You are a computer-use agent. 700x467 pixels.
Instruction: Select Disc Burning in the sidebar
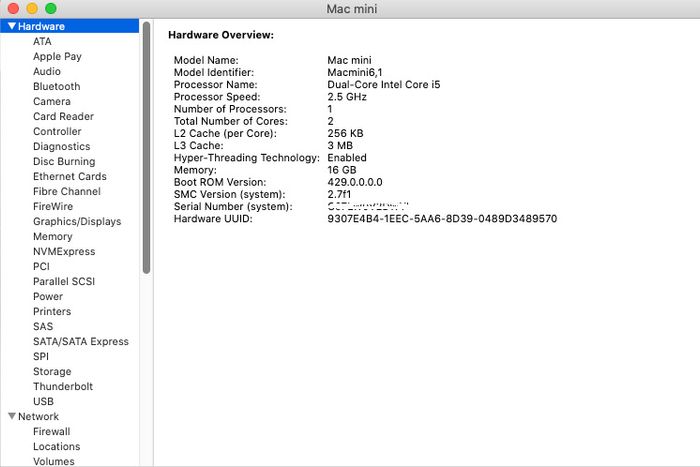[x=64, y=162]
